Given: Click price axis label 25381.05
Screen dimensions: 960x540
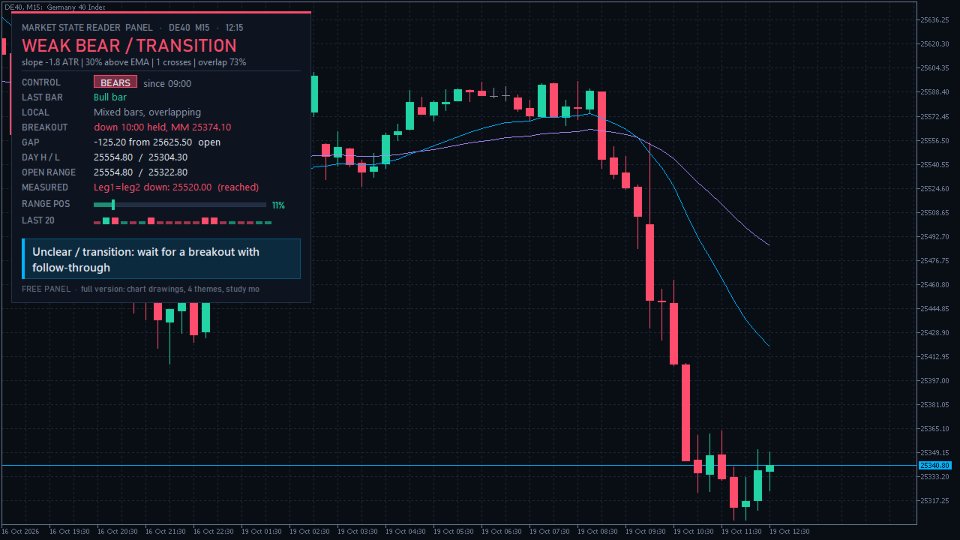Looking at the screenshot, I should pyautogui.click(x=935, y=405).
